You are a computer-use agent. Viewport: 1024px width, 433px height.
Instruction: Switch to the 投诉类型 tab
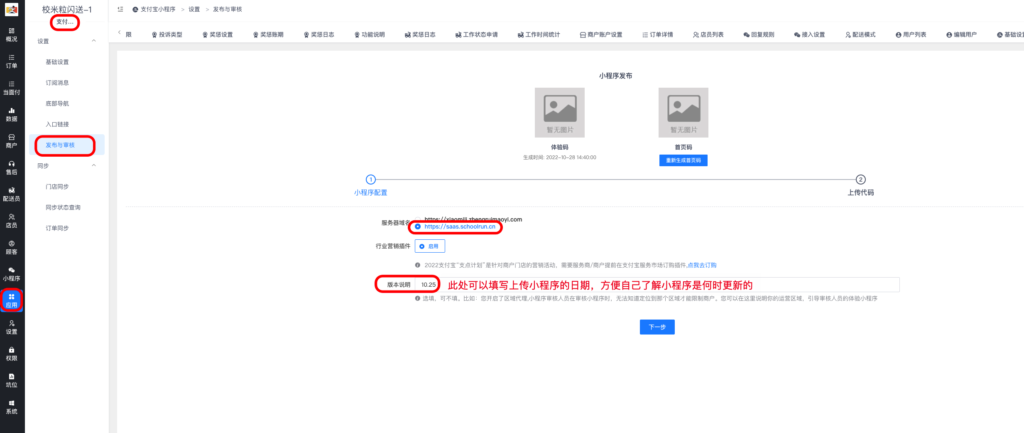[167, 33]
